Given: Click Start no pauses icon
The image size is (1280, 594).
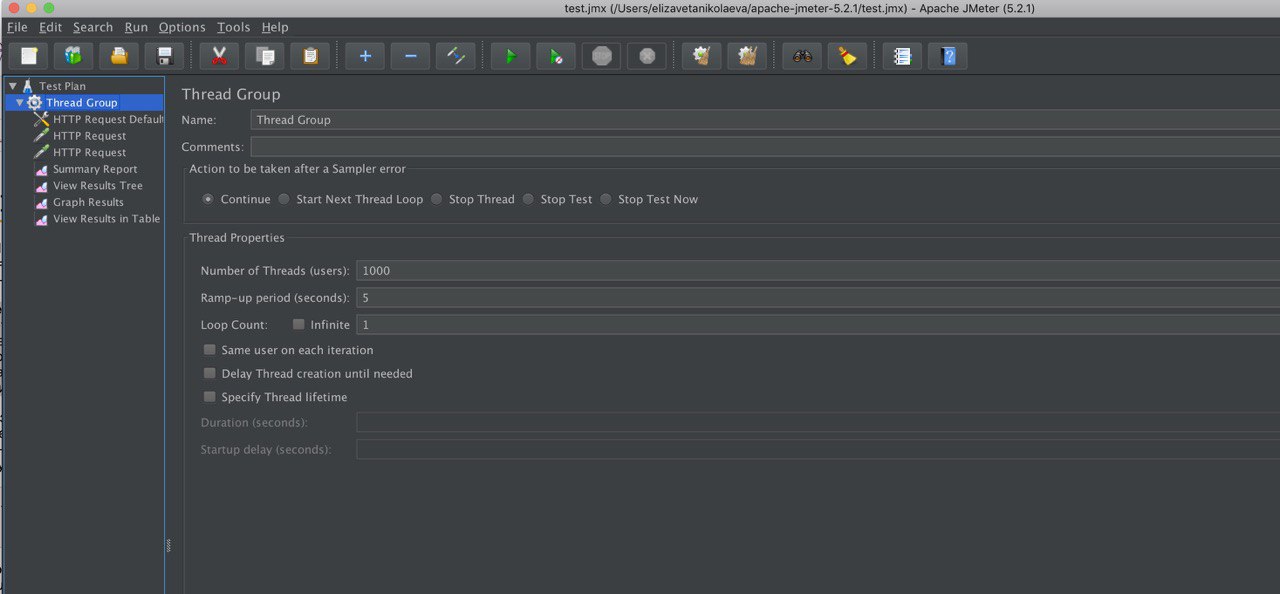Looking at the screenshot, I should (x=556, y=56).
